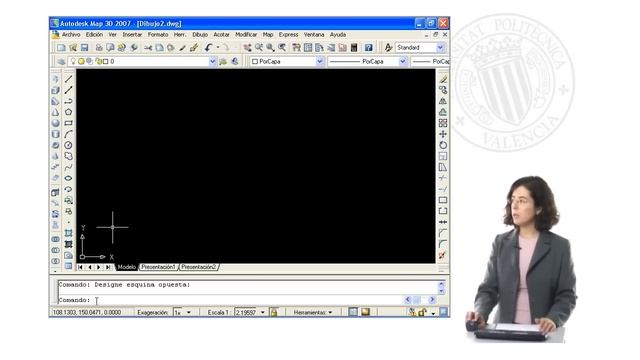The width and height of the screenshot is (640, 360).
Task: Open the Ayuda menu
Action: [x=338, y=35]
